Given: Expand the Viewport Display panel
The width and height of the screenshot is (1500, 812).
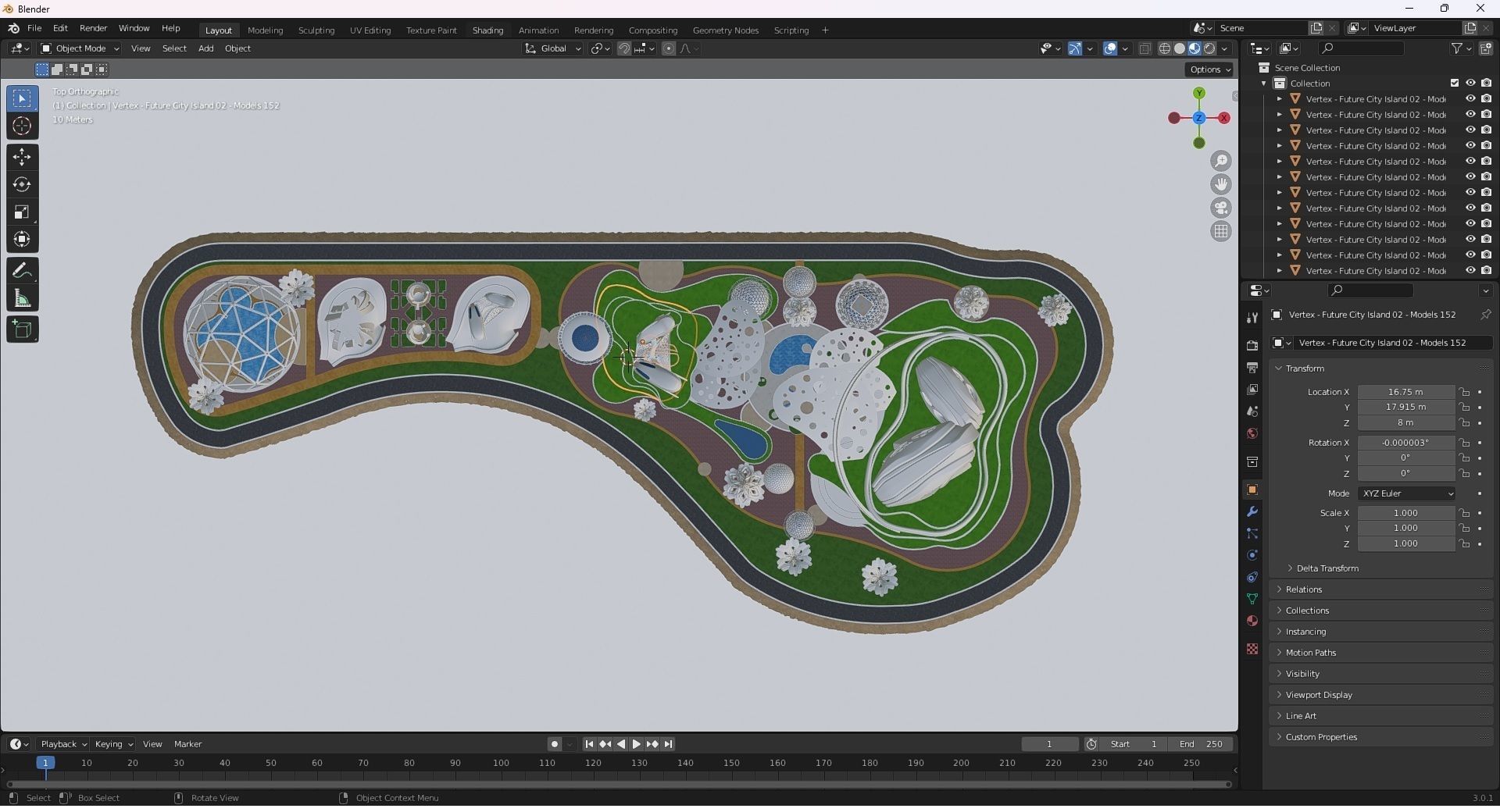Looking at the screenshot, I should point(1318,696).
